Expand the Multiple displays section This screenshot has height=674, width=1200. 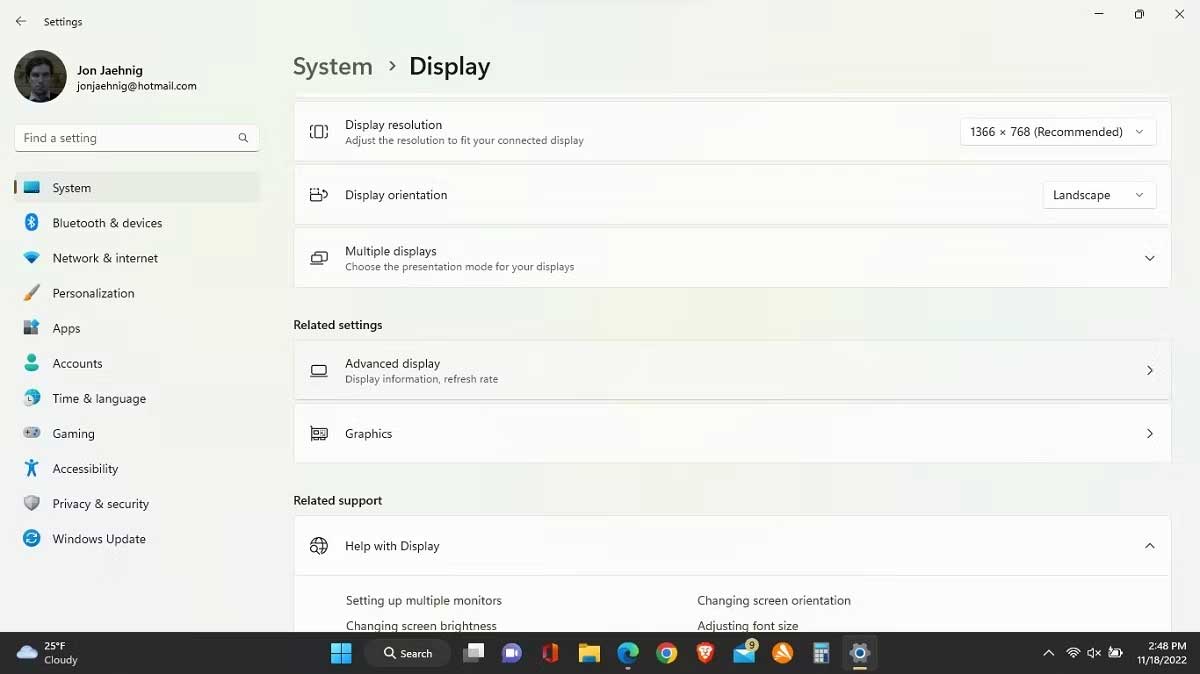point(1148,257)
